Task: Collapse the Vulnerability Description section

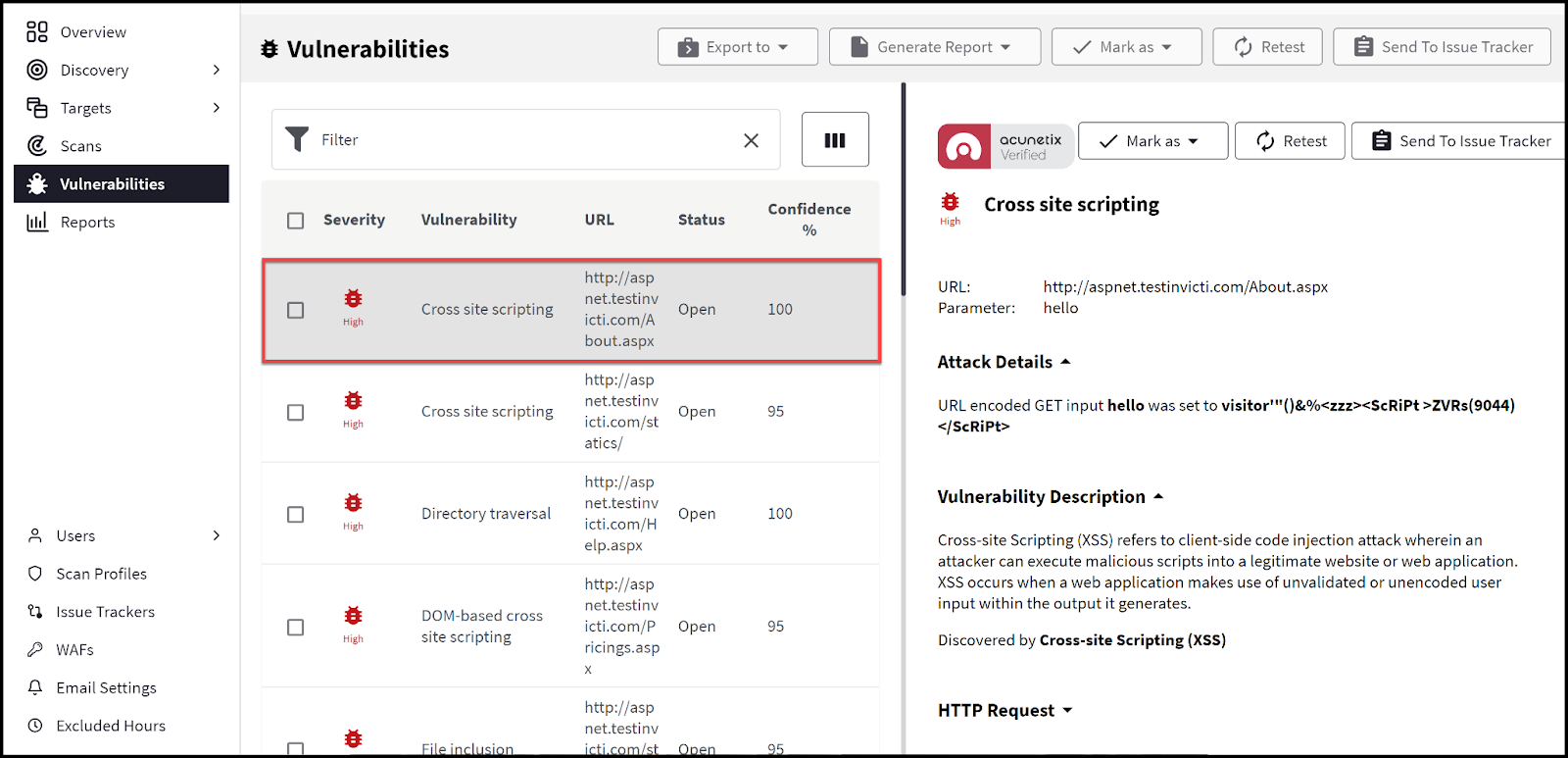Action: 1051,496
